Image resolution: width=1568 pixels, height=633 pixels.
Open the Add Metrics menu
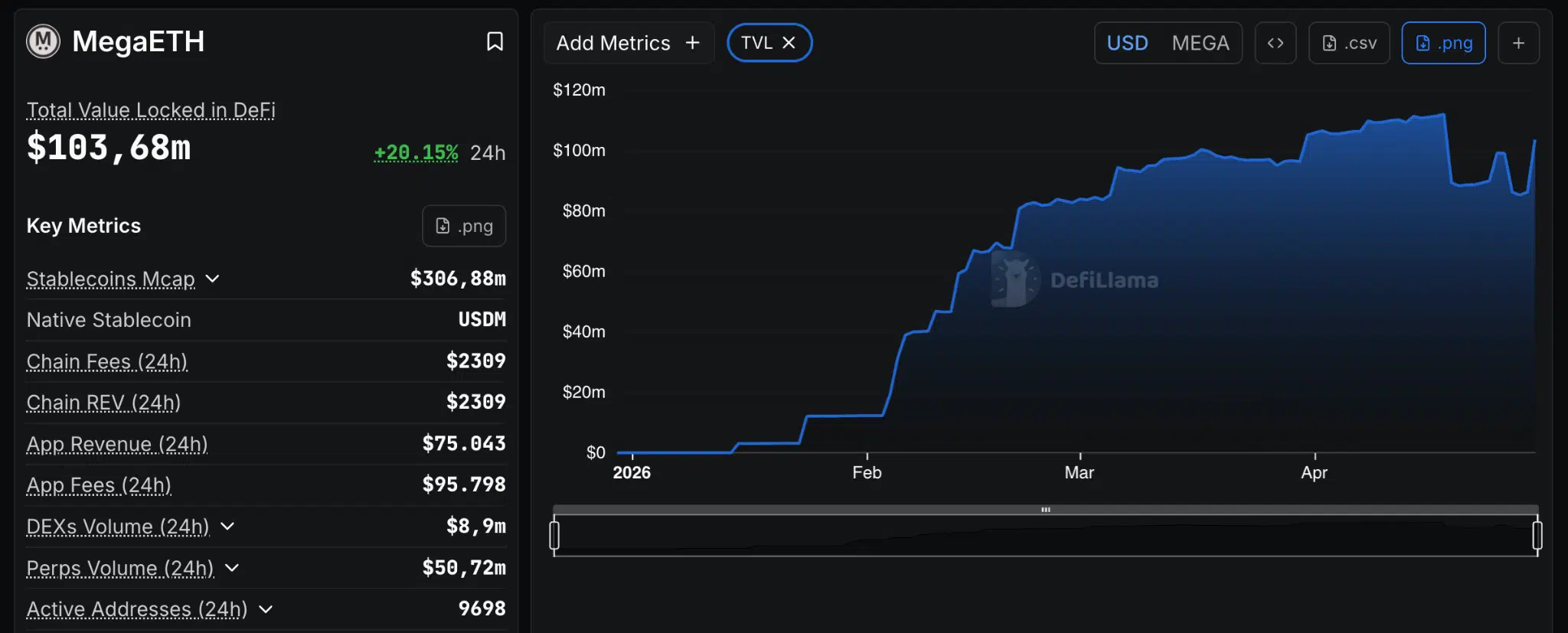pos(629,43)
